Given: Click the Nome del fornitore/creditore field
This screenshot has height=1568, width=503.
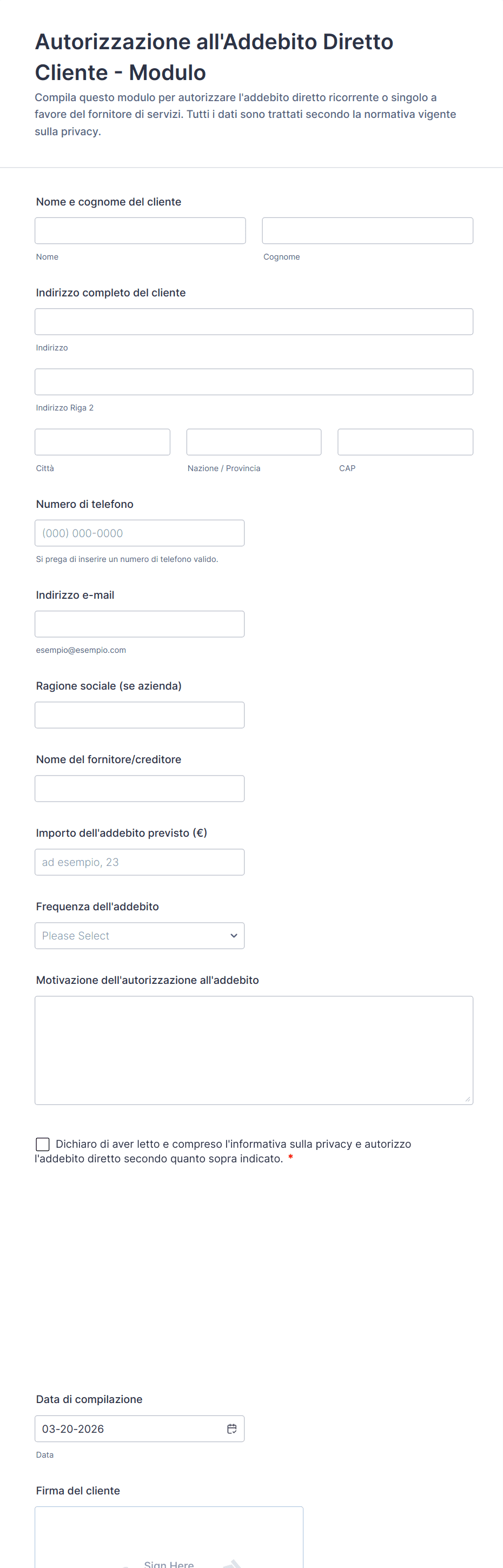Looking at the screenshot, I should point(140,788).
